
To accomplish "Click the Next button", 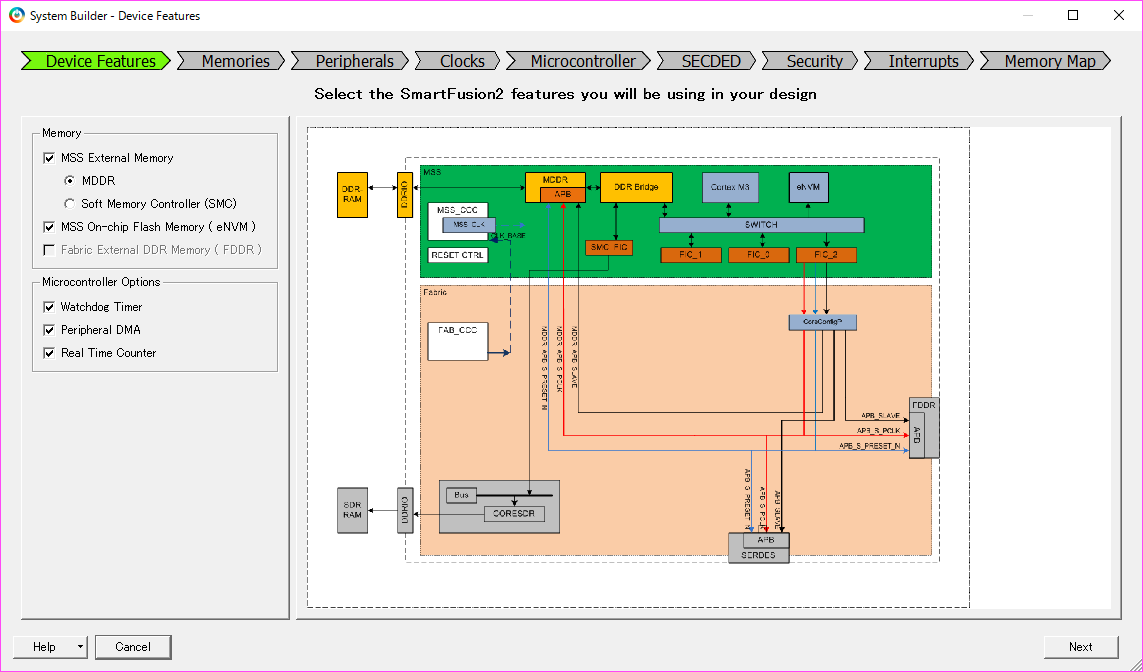I will tap(1080, 647).
